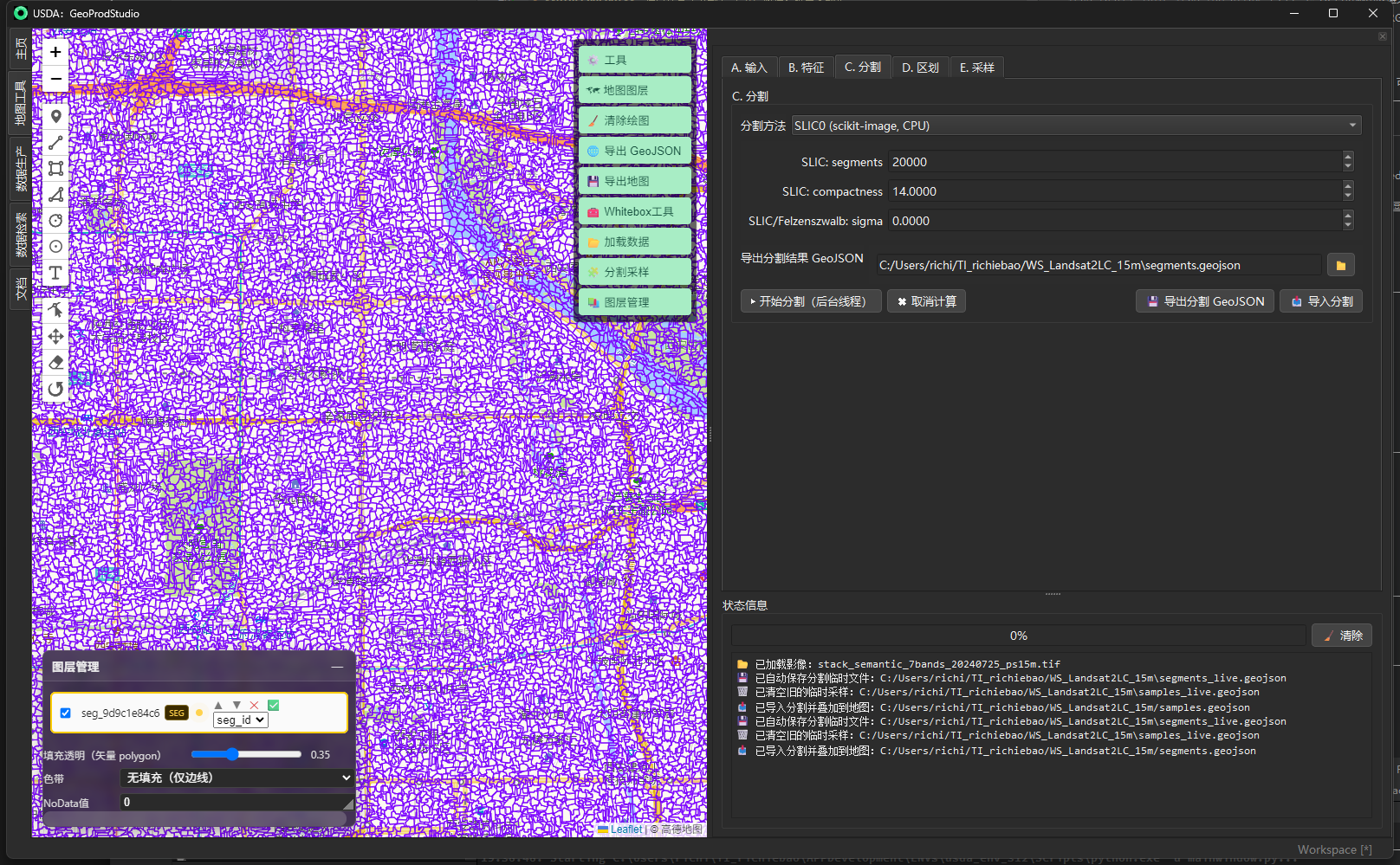Click the 取消计算 button
1400x865 pixels.
tap(925, 300)
